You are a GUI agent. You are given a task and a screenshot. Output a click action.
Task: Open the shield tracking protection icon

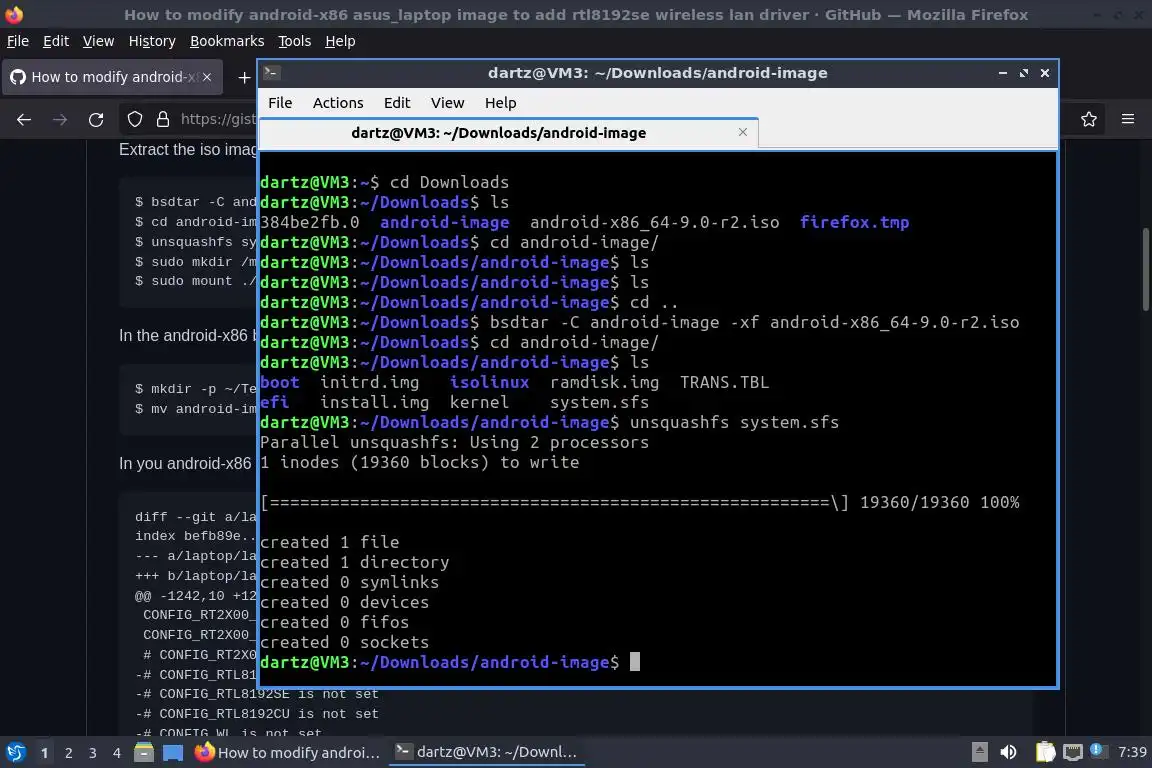click(x=134, y=119)
